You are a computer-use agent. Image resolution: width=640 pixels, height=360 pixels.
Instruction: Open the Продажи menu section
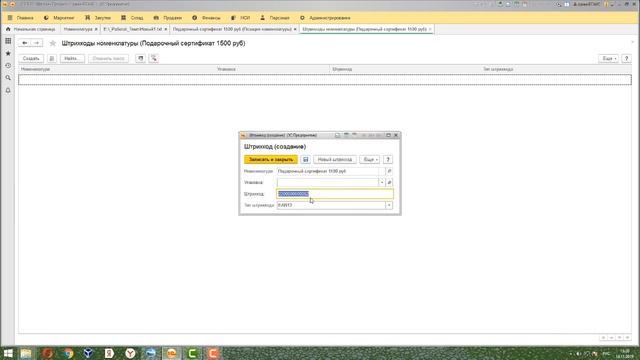pyautogui.click(x=168, y=18)
